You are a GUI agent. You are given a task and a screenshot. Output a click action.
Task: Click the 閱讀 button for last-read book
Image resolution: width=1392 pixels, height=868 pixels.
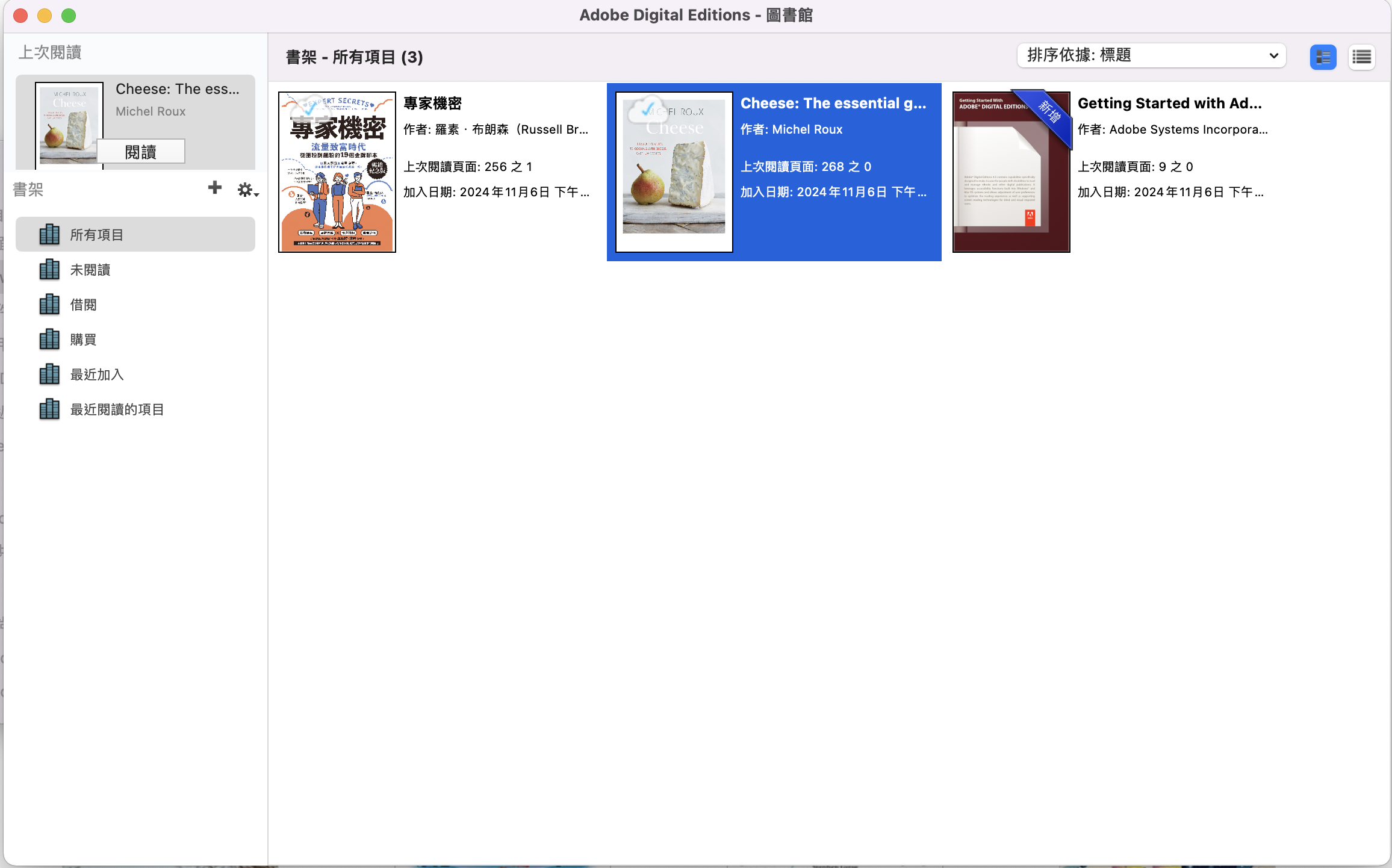[141, 152]
